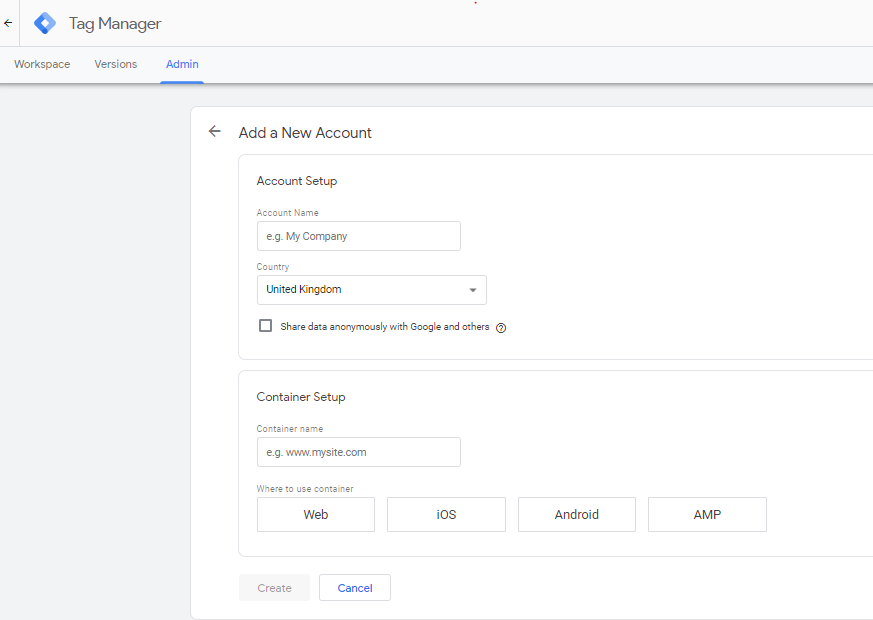873x620 pixels.
Task: Choose iOS as container platform
Action: (x=447, y=514)
